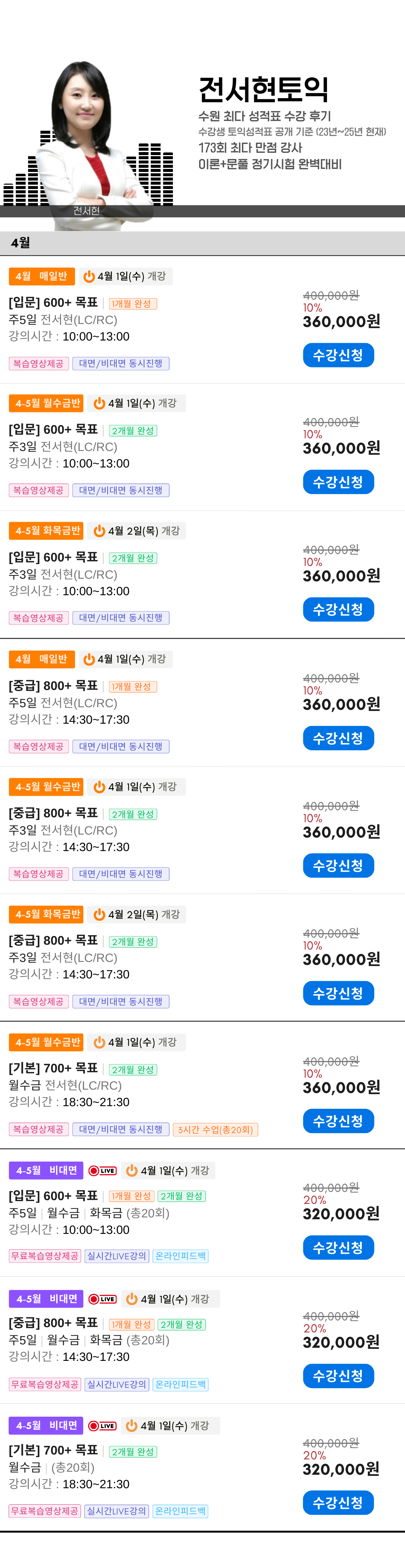
Task: Click the power icon in the 비대면 기본 700+ row
Action: pos(132,1425)
